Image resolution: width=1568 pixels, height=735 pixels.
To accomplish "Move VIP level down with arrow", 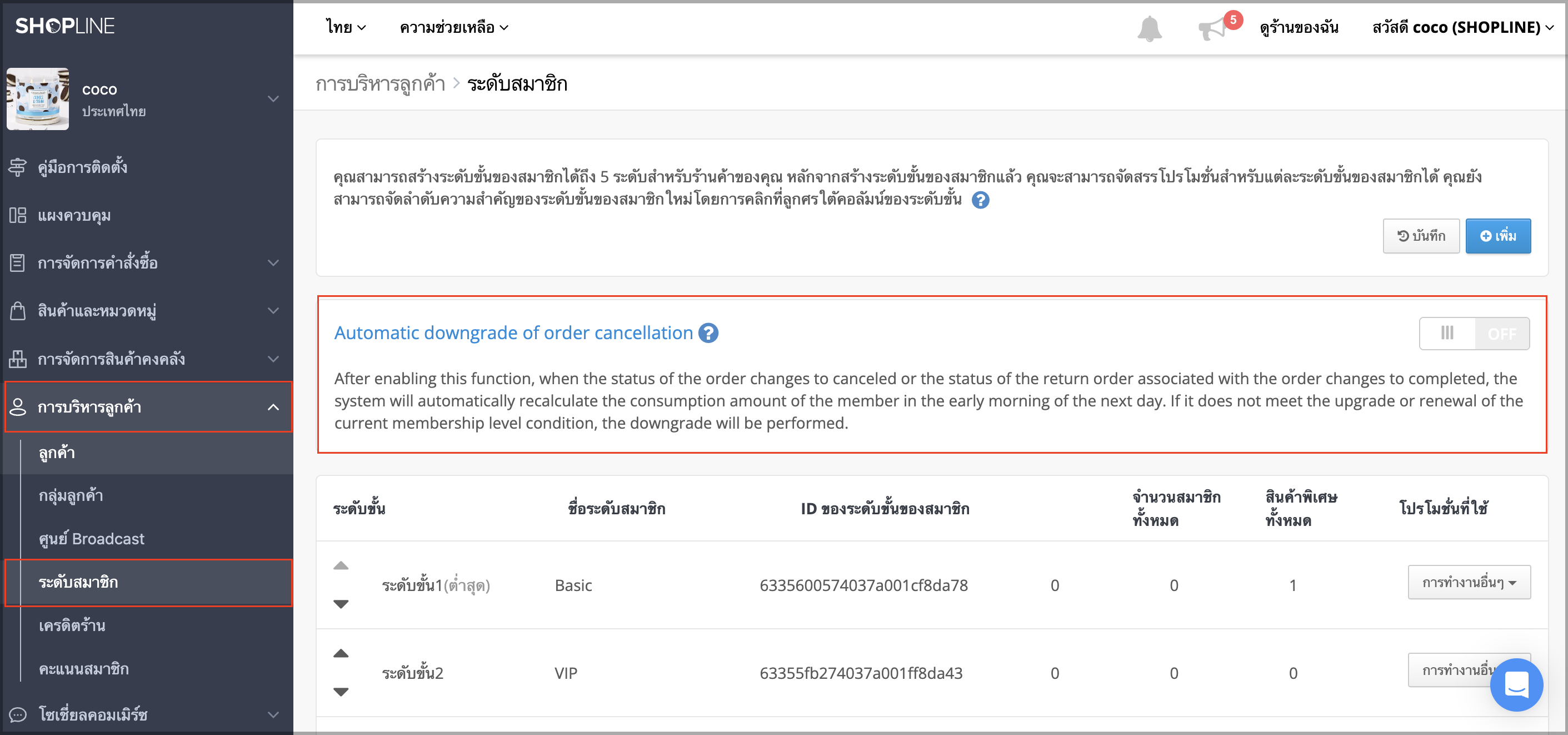I will [341, 692].
